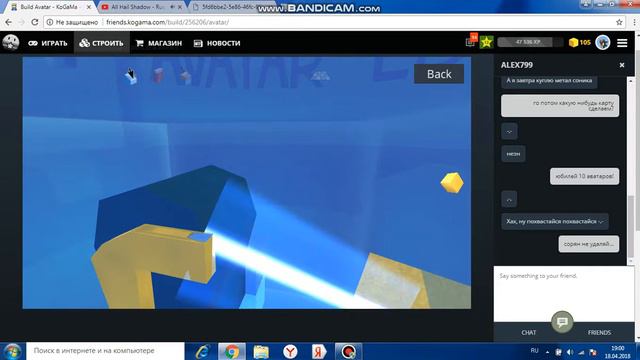Click the Back button in game view
640x360 pixels.
[439, 74]
